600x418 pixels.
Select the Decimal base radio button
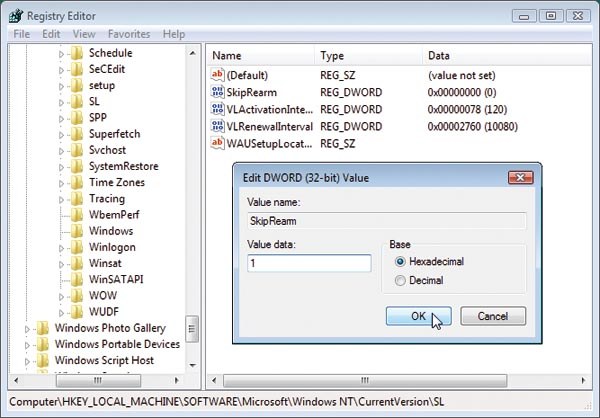(x=401, y=281)
